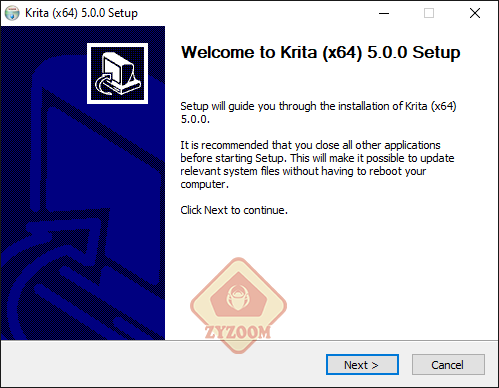
Task: Click the 'It is recommended' paragraph
Action: (x=317, y=164)
